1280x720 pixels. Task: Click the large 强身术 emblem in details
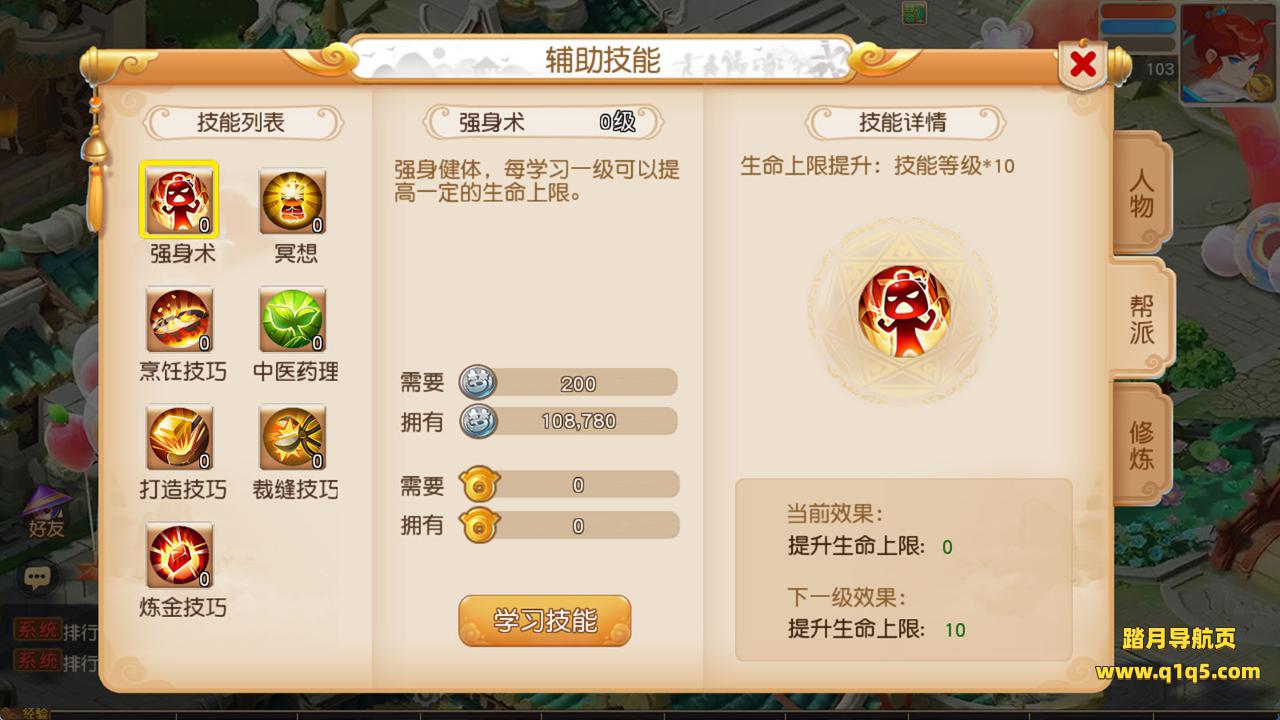click(x=903, y=312)
